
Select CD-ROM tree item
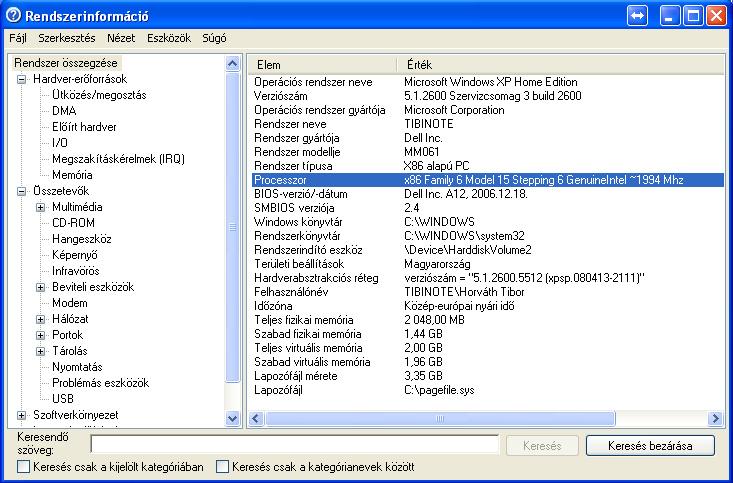pos(73,223)
